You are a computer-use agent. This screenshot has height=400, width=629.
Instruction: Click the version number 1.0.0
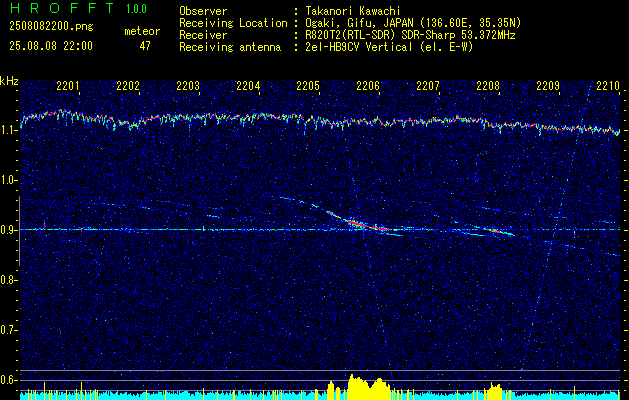click(136, 9)
